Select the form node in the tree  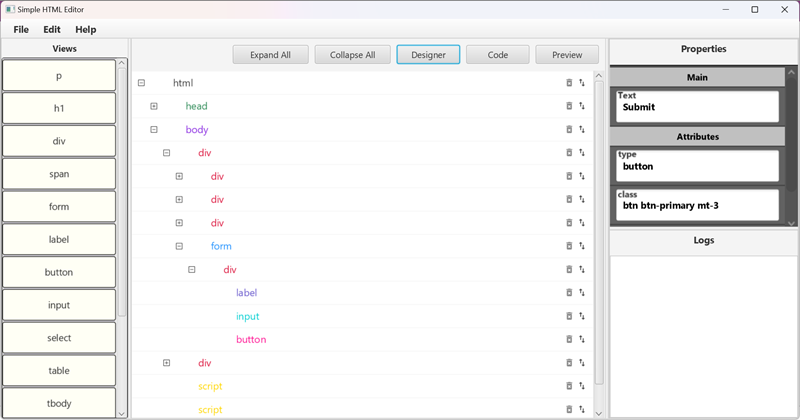click(221, 246)
